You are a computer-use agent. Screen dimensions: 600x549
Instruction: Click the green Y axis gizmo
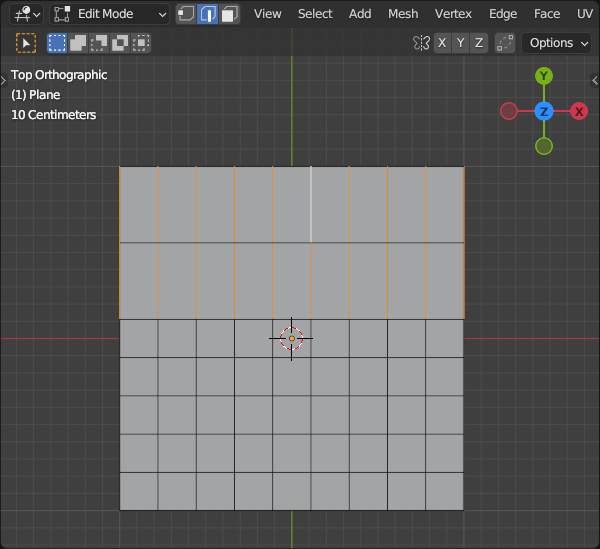coord(544,76)
